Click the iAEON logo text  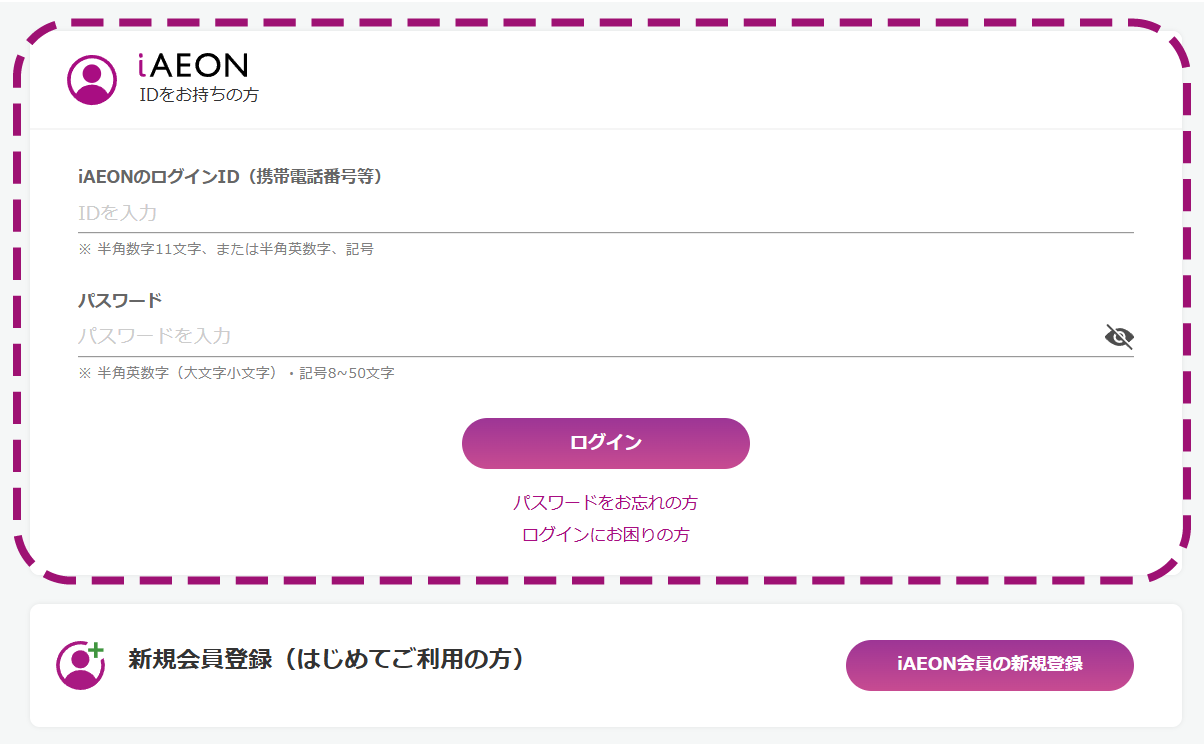(x=193, y=66)
